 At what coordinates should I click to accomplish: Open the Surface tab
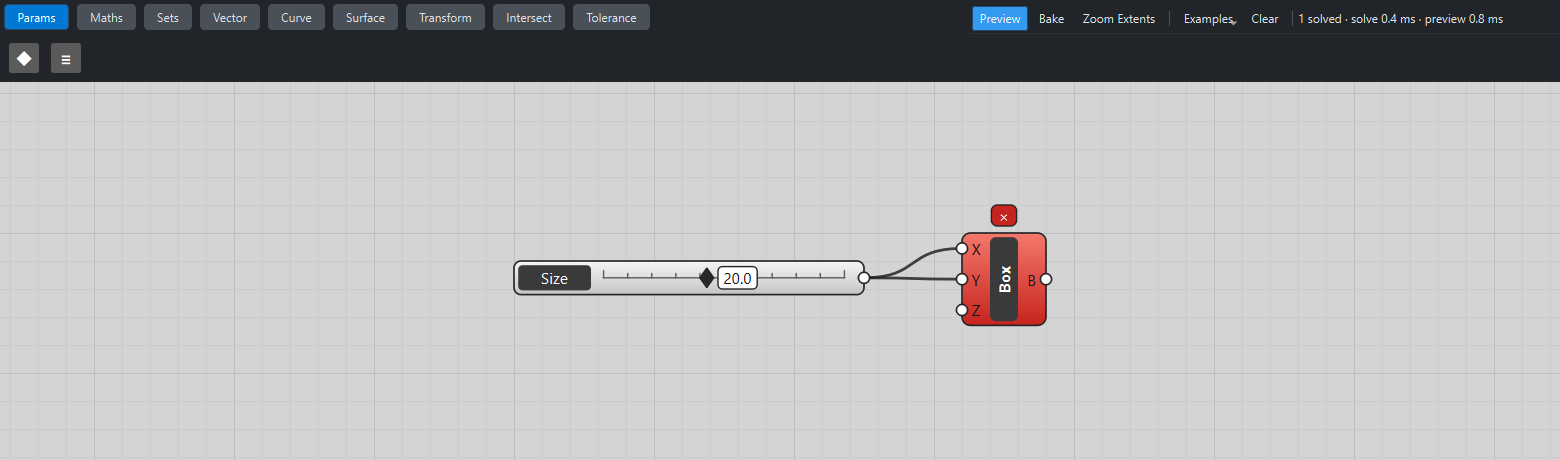365,17
